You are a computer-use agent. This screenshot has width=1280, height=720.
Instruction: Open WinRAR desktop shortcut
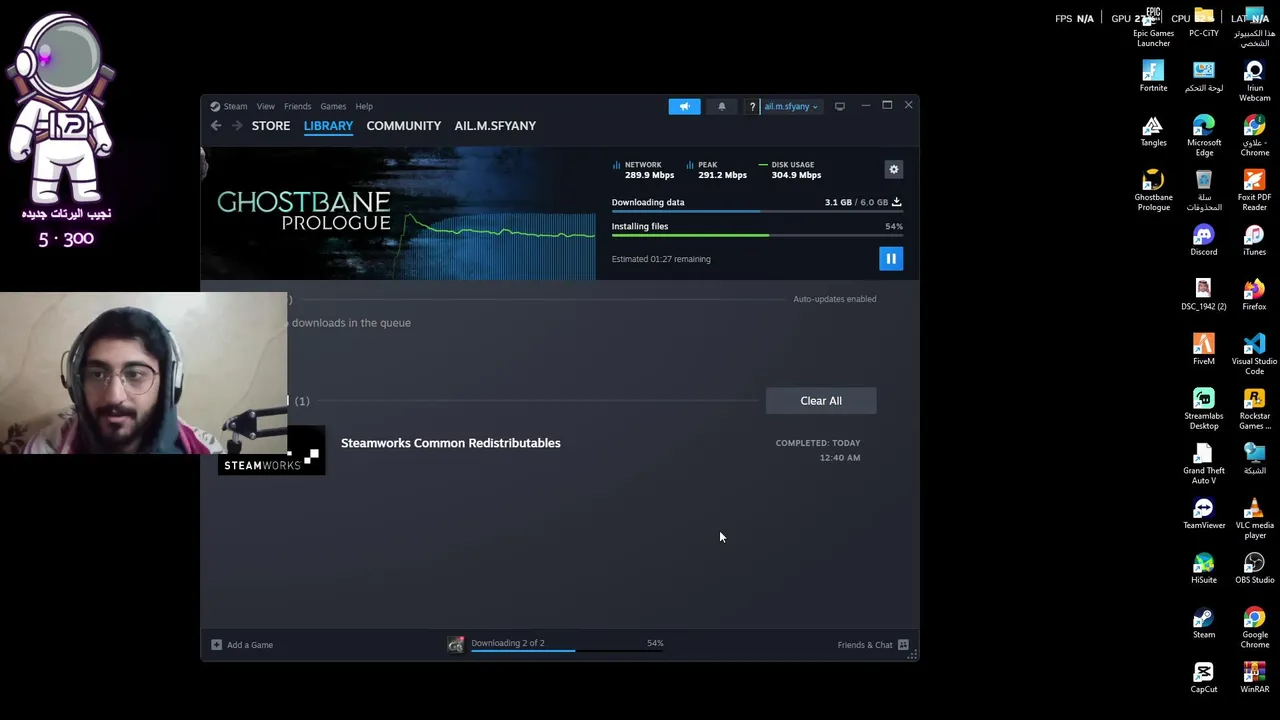point(1254,677)
